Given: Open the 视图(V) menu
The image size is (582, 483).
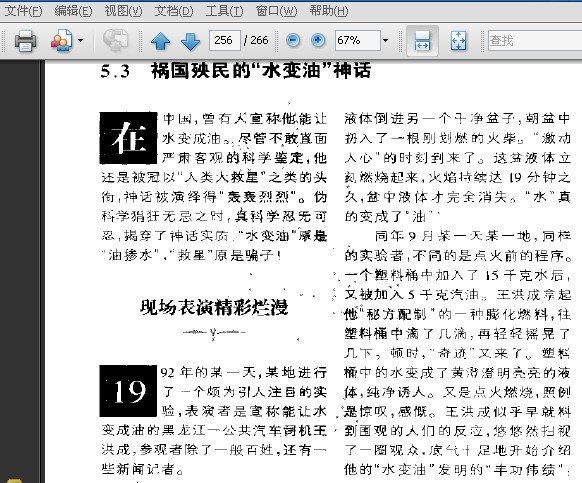Looking at the screenshot, I should pos(123,11).
